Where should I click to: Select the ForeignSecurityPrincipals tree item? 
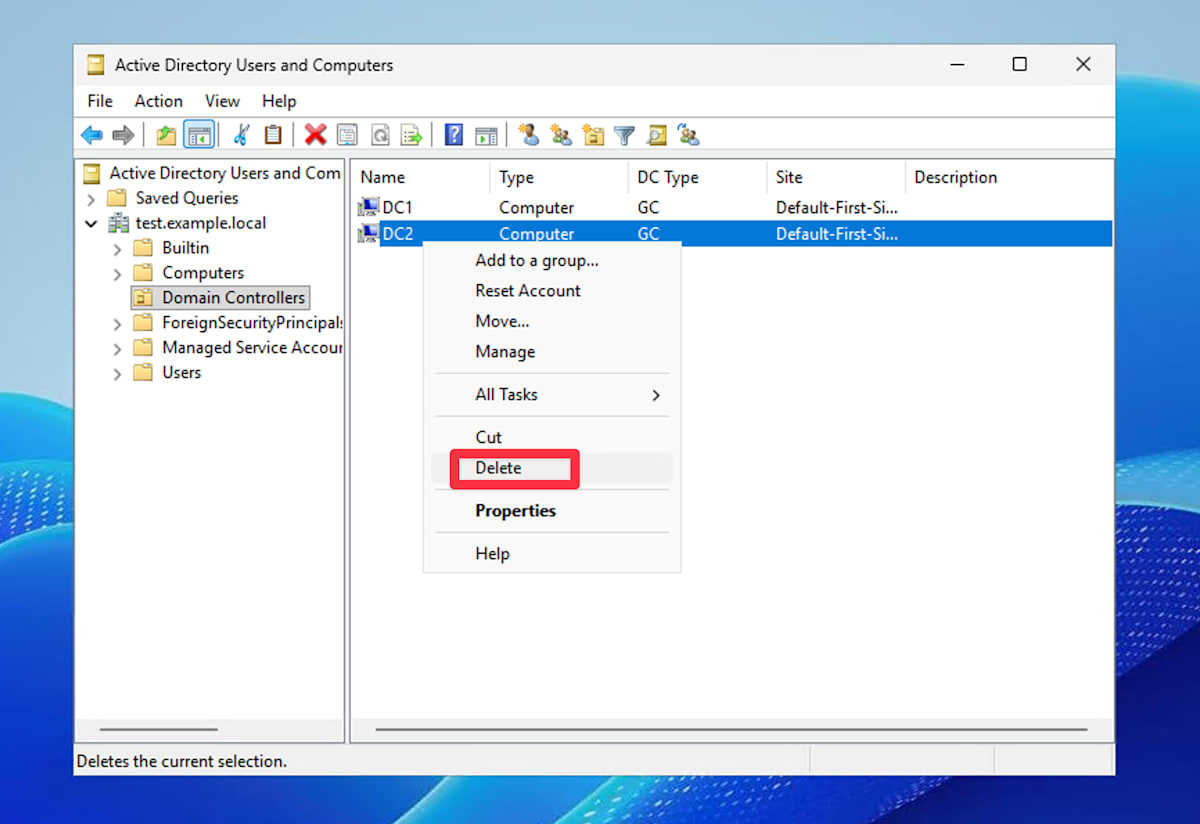click(252, 323)
